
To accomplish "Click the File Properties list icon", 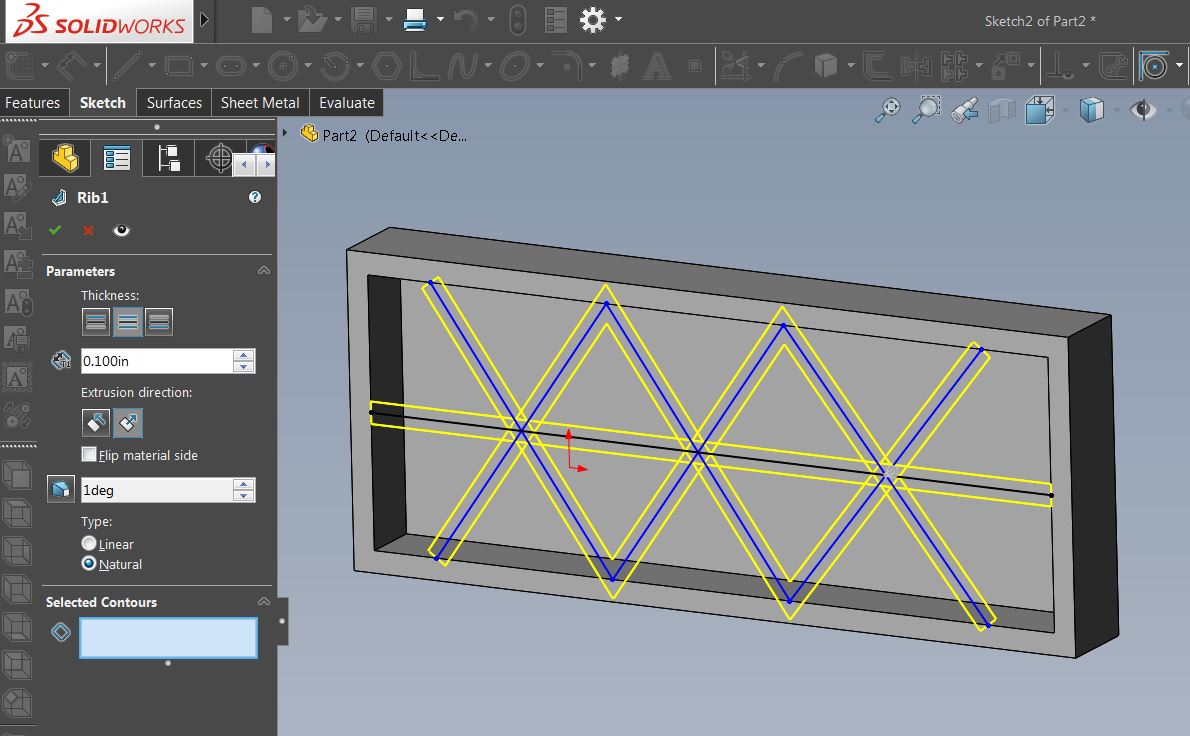I will tap(556, 20).
